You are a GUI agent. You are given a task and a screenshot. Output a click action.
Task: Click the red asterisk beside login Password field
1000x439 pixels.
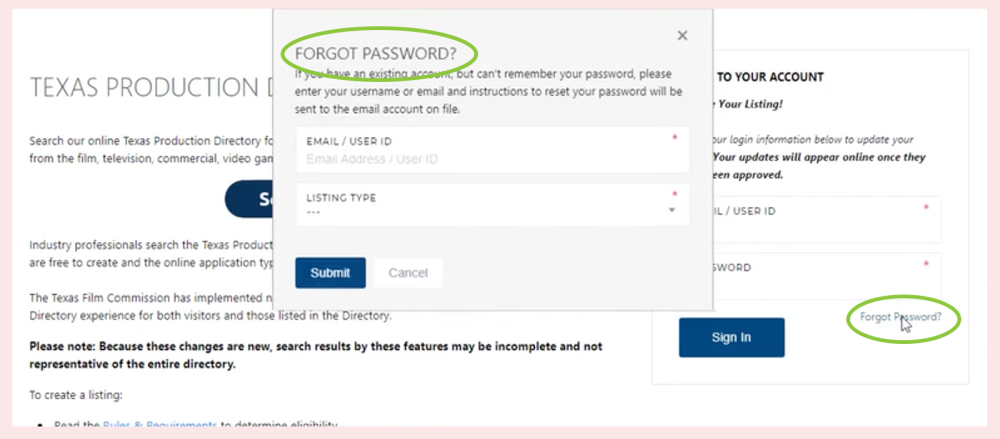[x=926, y=265]
